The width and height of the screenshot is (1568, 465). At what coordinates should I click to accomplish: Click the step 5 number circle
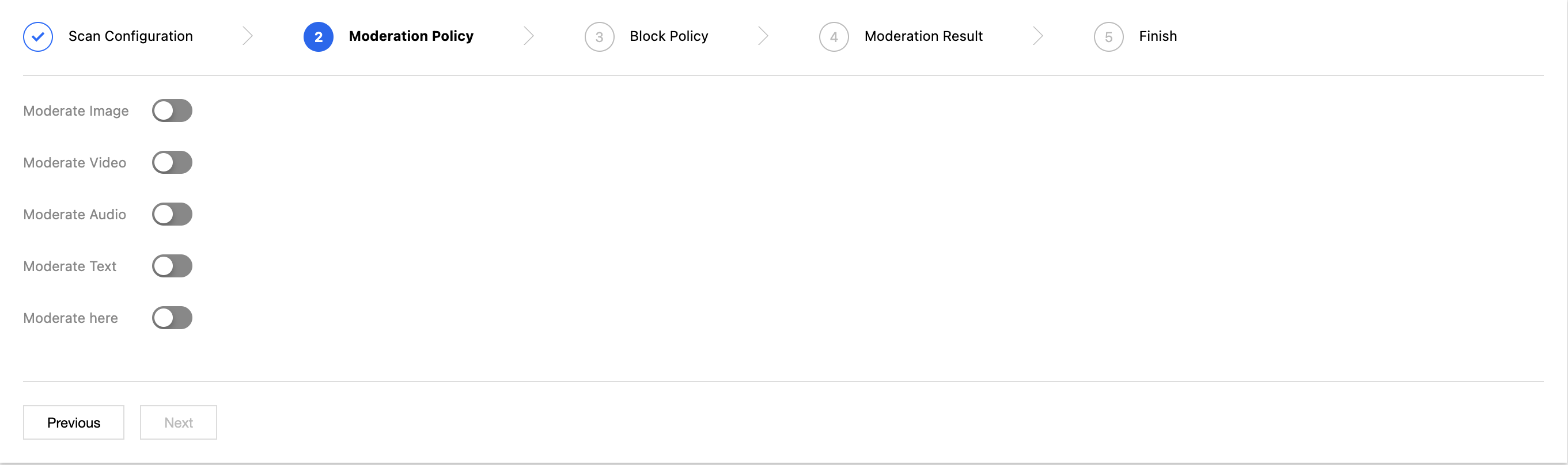pos(1108,36)
